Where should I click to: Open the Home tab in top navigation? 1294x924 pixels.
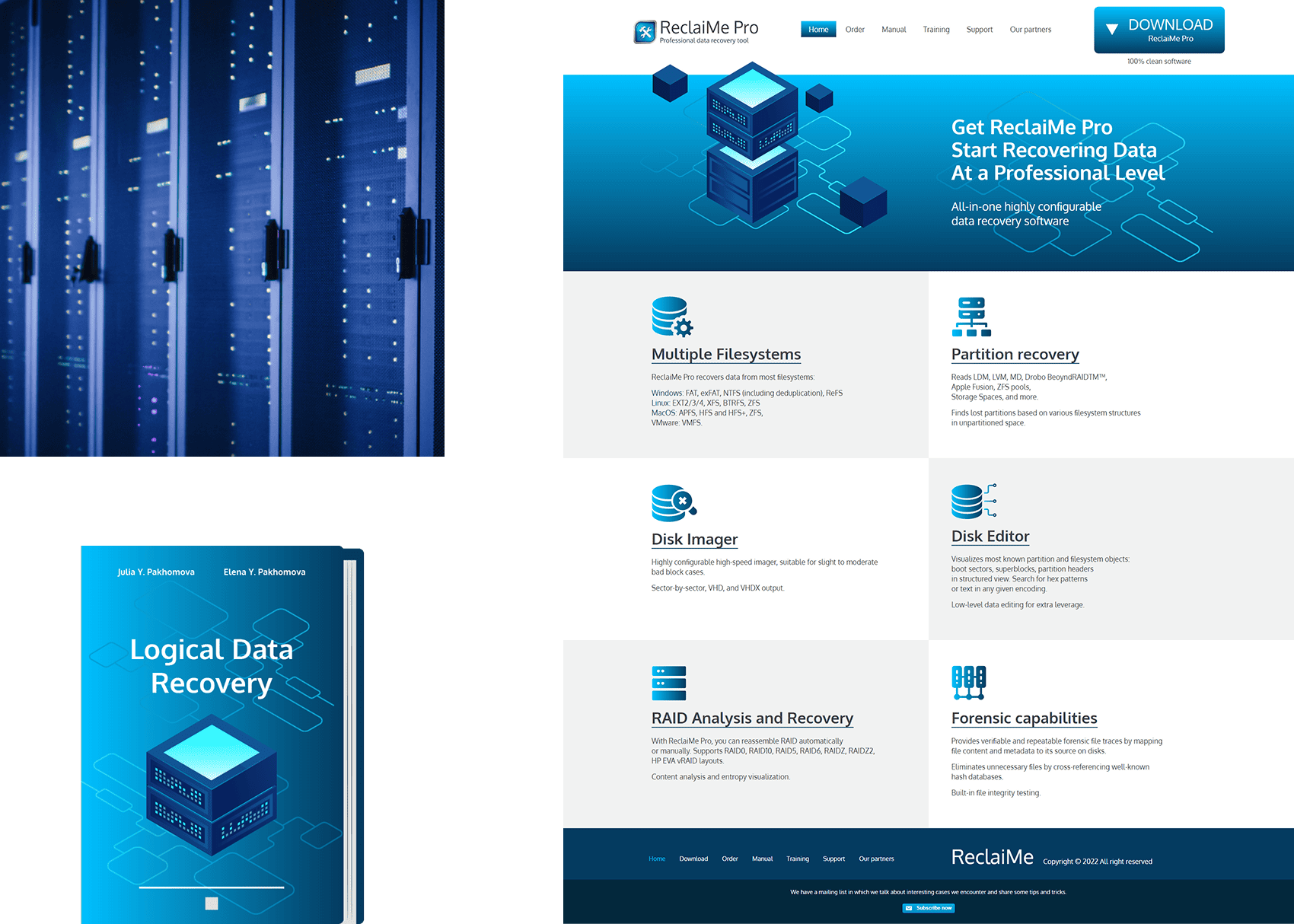point(818,30)
